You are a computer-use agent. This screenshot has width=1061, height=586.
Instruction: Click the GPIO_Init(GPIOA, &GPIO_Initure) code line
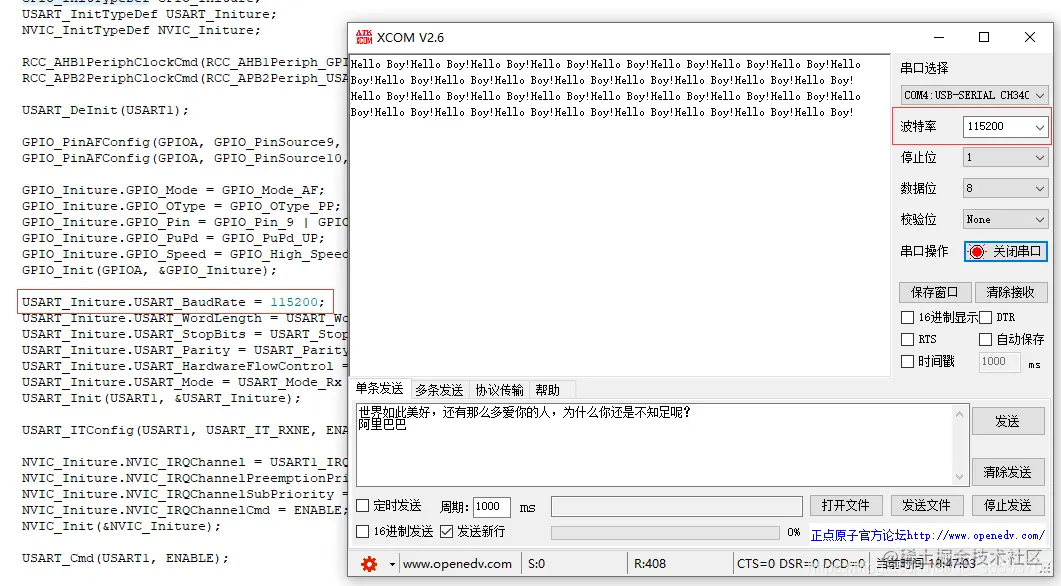point(150,270)
